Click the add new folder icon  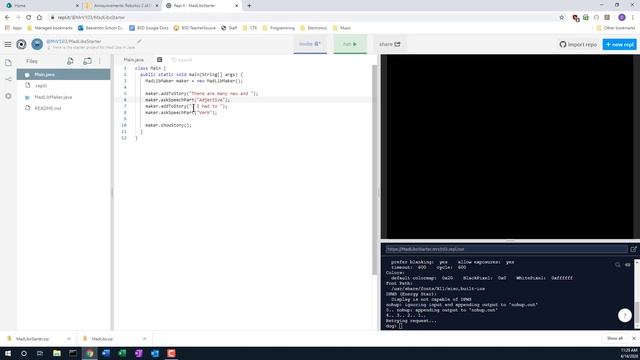[87, 61]
